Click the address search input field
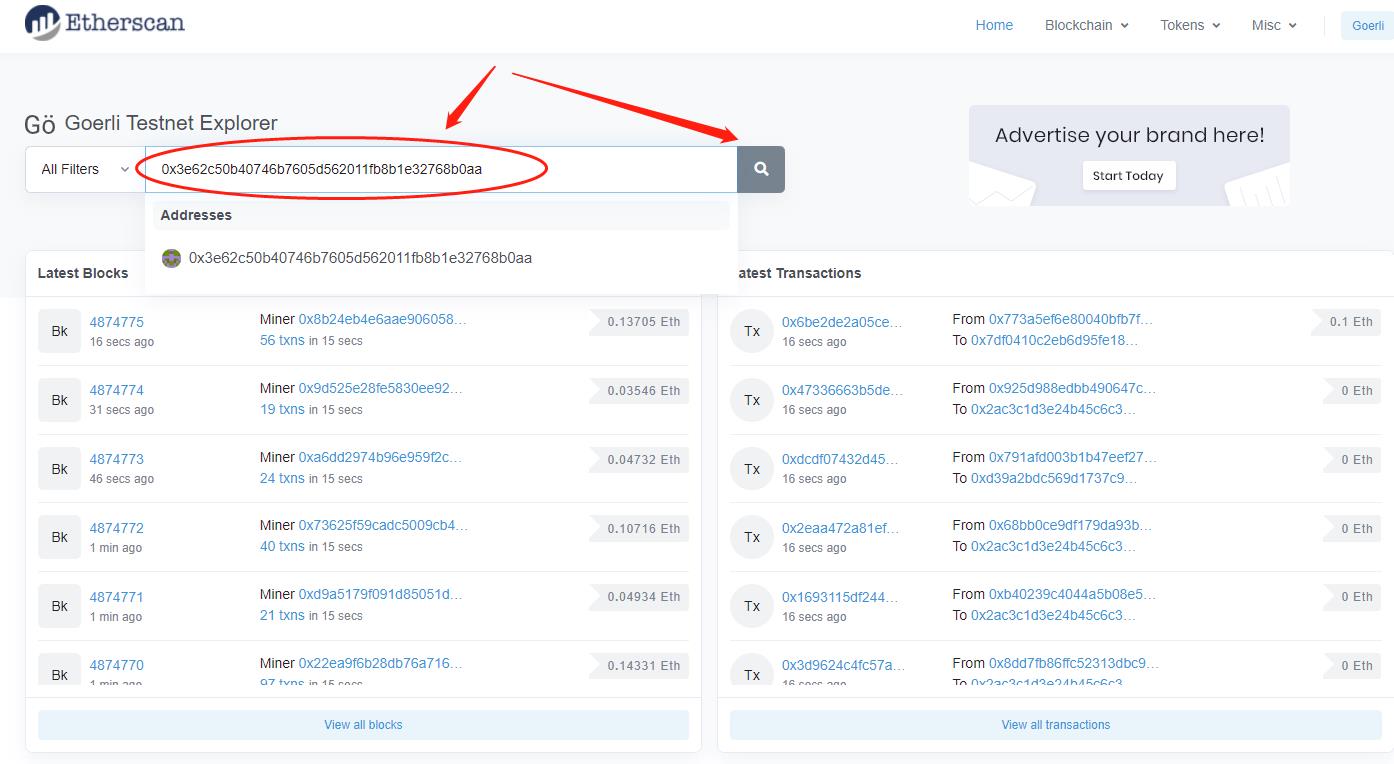This screenshot has height=764, width=1394. [441, 169]
